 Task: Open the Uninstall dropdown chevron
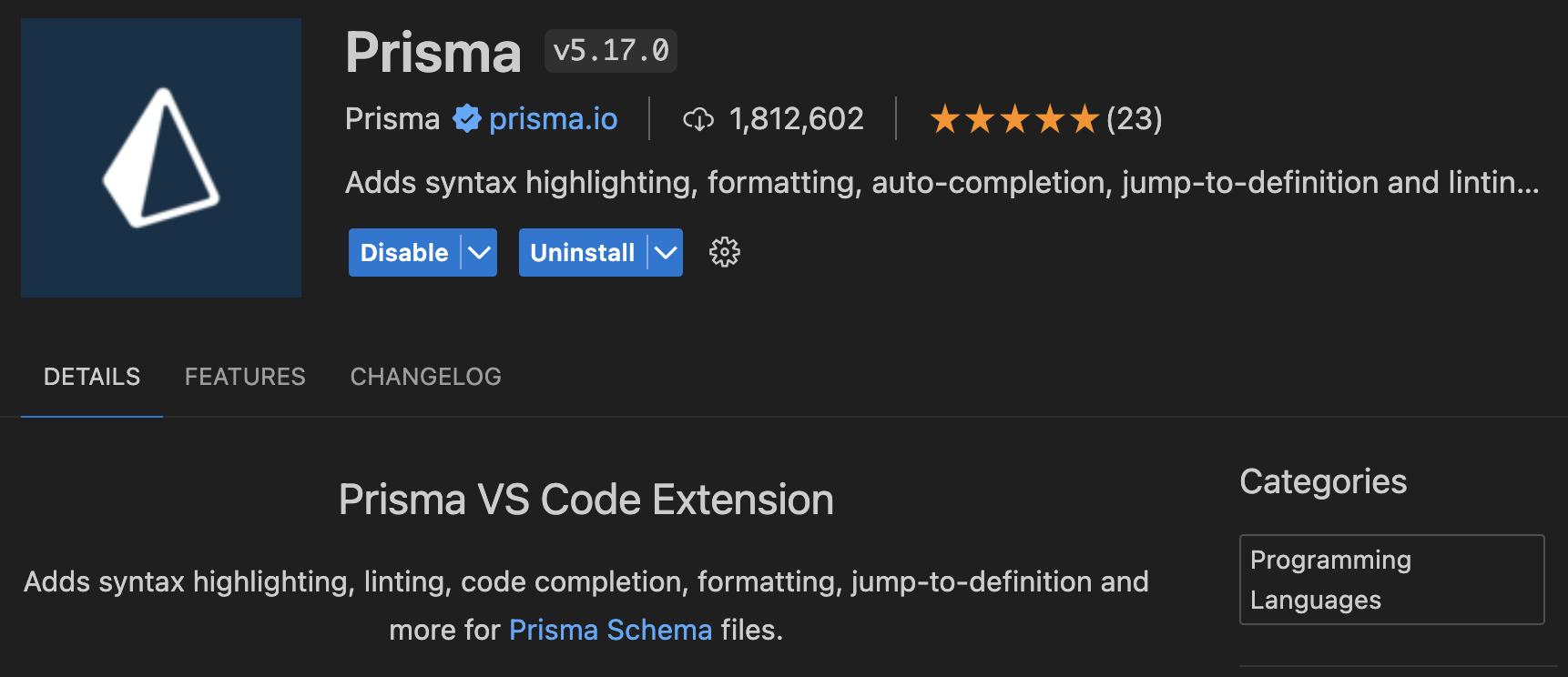pyautogui.click(x=664, y=252)
